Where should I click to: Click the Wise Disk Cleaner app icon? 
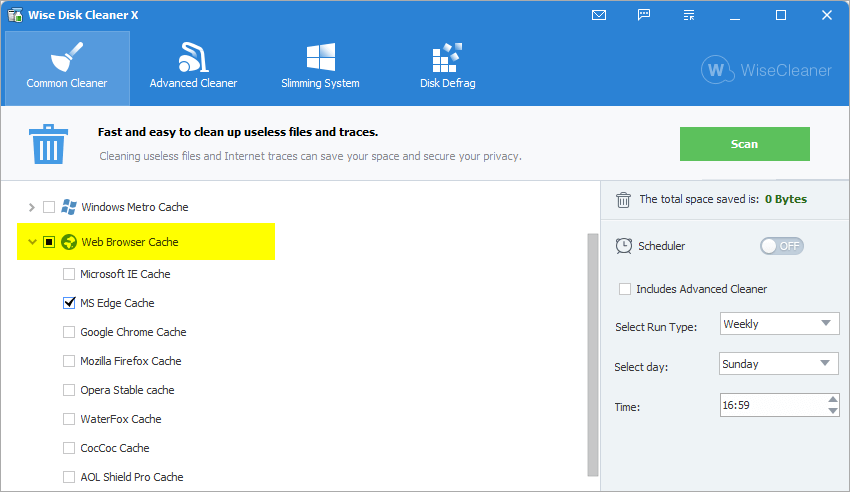click(15, 15)
